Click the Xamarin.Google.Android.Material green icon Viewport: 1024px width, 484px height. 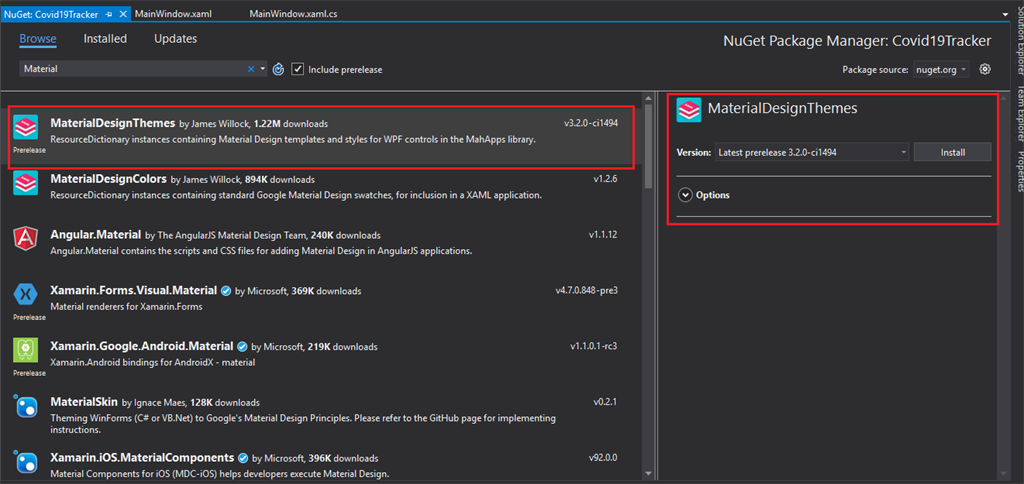coord(25,351)
